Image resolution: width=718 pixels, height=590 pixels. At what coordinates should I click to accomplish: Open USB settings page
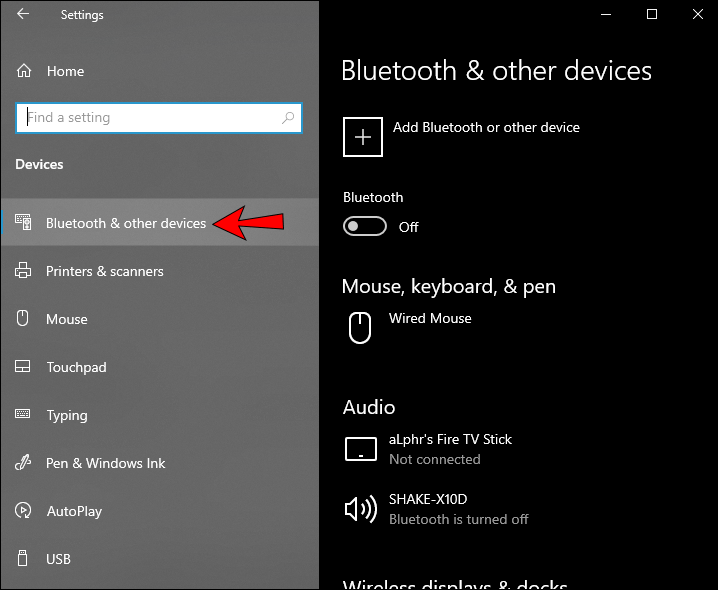point(58,559)
